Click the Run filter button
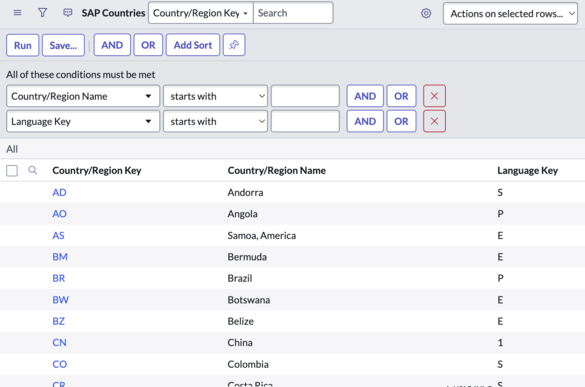Image resolution: width=585 pixels, height=387 pixels. pyautogui.click(x=22, y=45)
